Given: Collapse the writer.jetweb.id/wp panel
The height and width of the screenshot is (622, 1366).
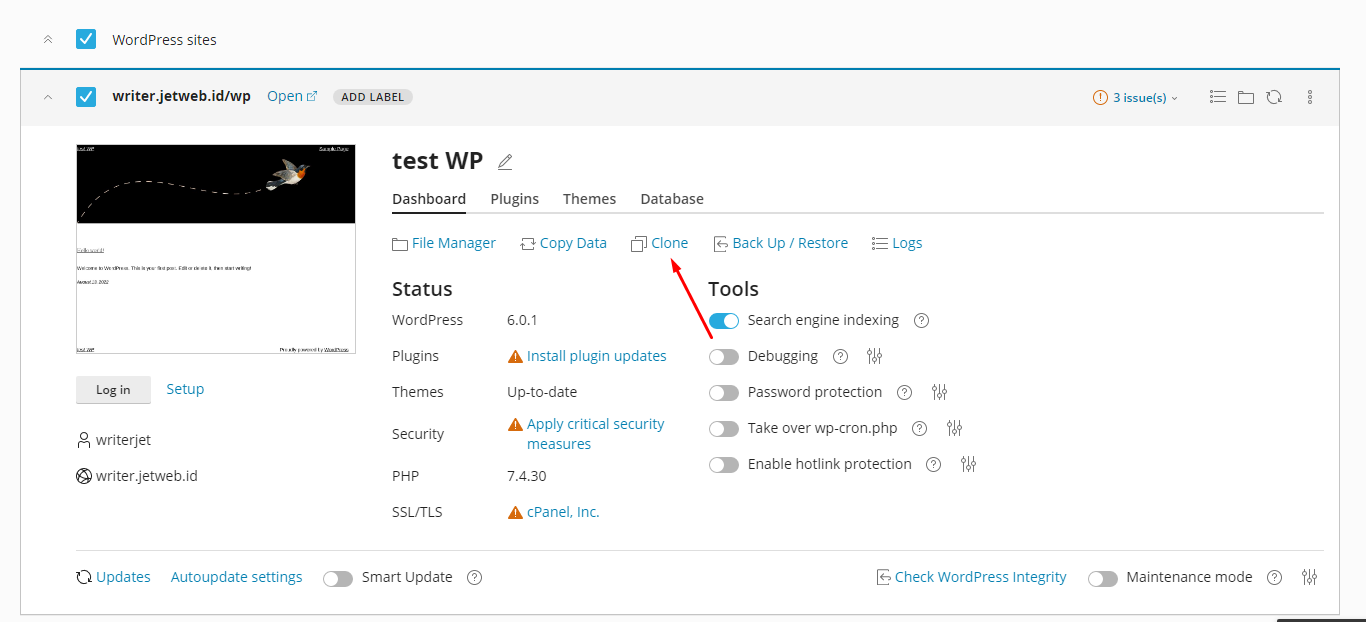Looking at the screenshot, I should pyautogui.click(x=48, y=97).
